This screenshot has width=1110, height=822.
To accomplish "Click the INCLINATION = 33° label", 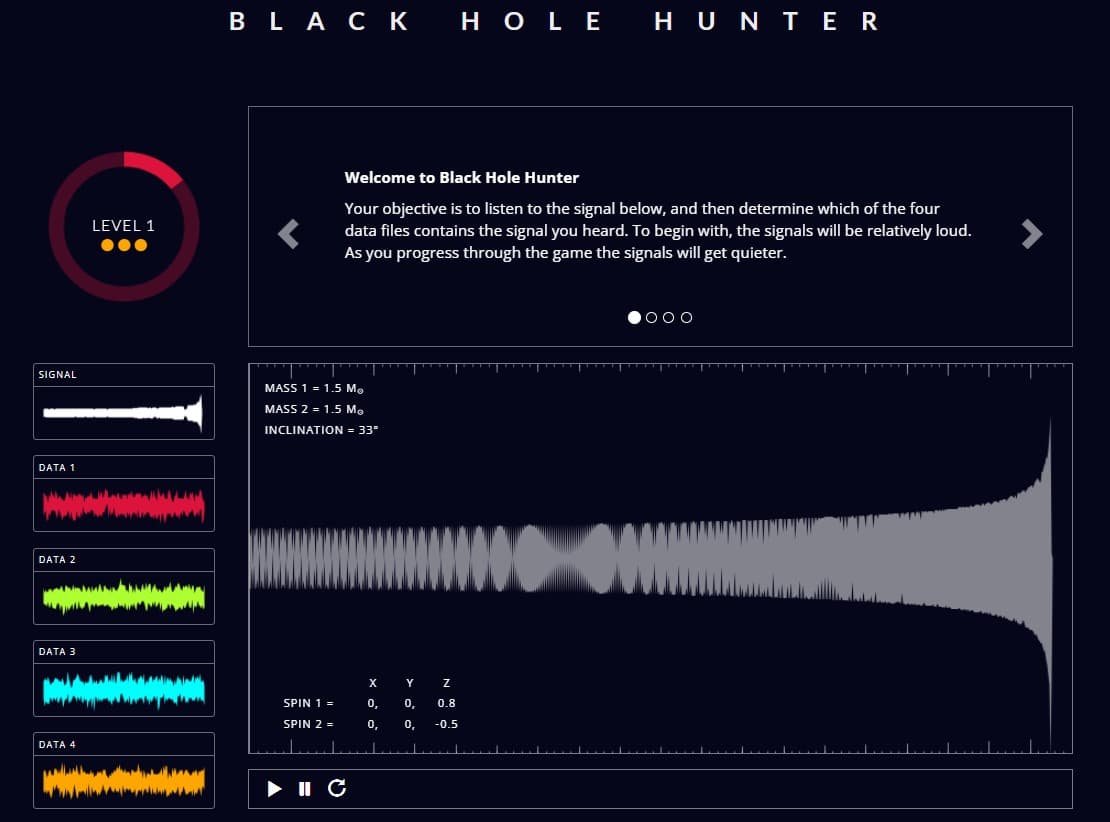I will [x=321, y=430].
